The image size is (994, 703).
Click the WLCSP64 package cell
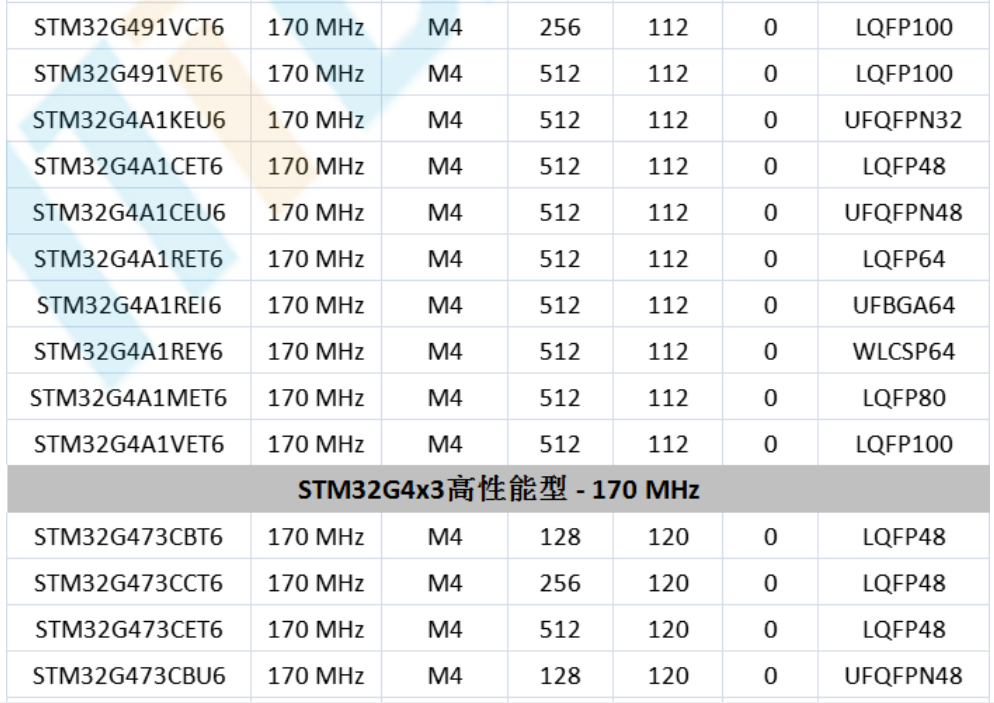pyautogui.click(x=903, y=352)
